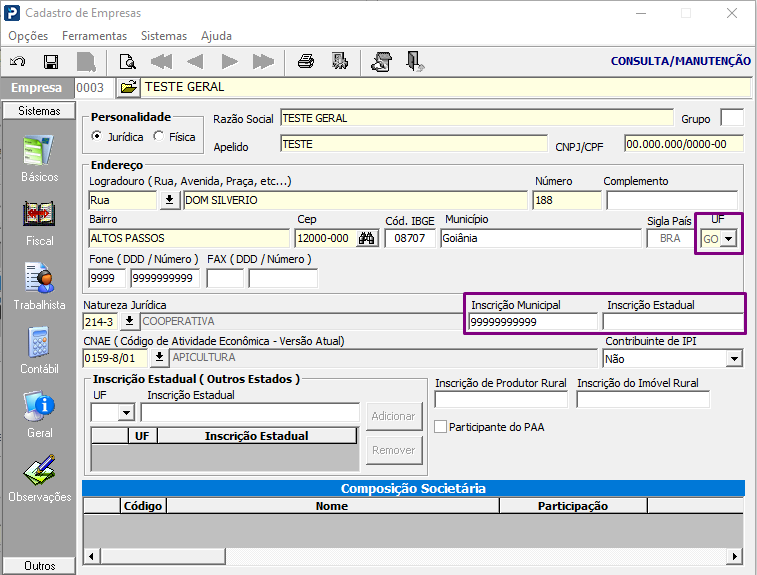
Task: Open the Natureza Jurídica lookup arrow
Action: 129,321
